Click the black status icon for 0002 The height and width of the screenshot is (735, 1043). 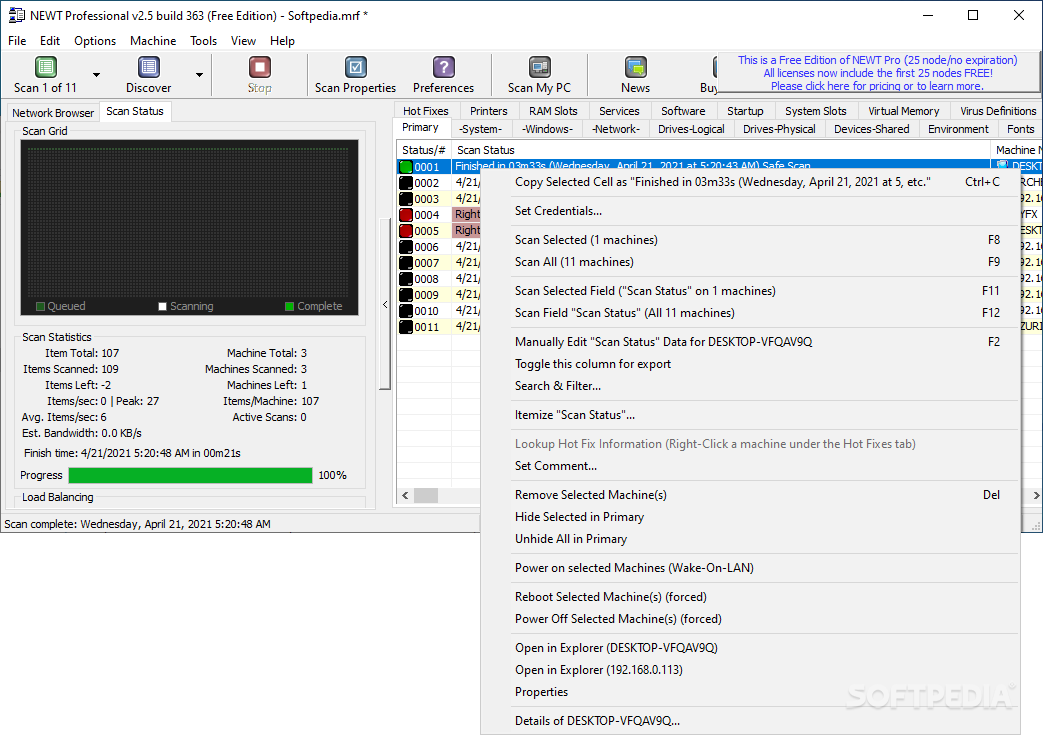pyautogui.click(x=406, y=183)
